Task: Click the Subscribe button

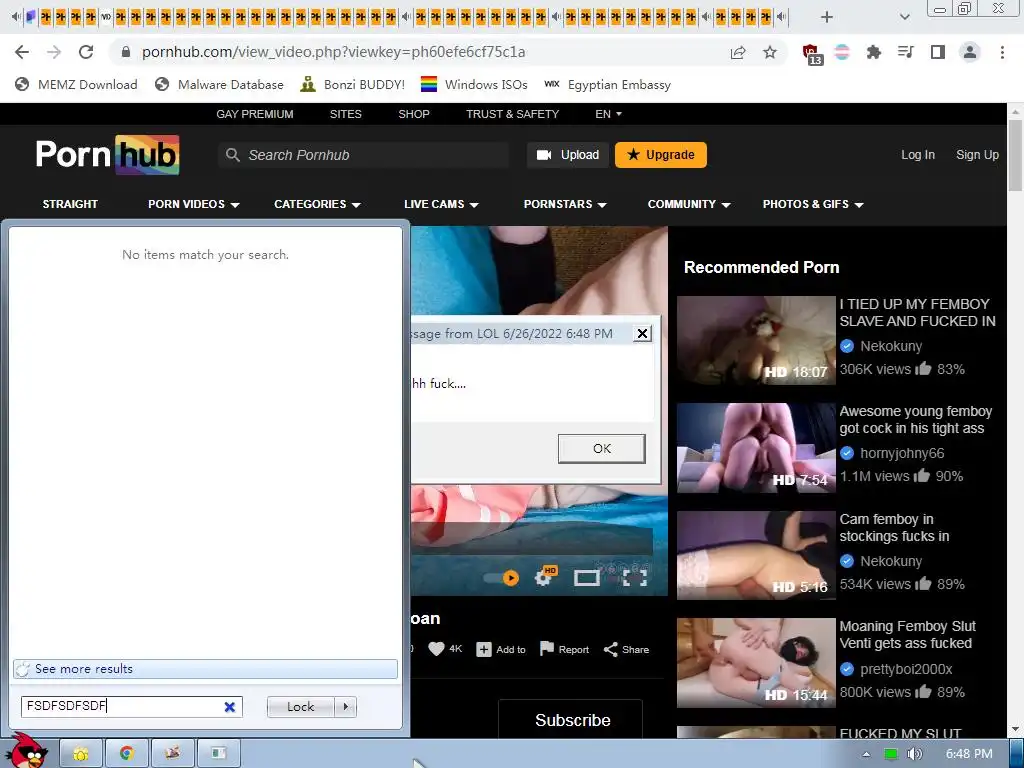Action: 571,720
